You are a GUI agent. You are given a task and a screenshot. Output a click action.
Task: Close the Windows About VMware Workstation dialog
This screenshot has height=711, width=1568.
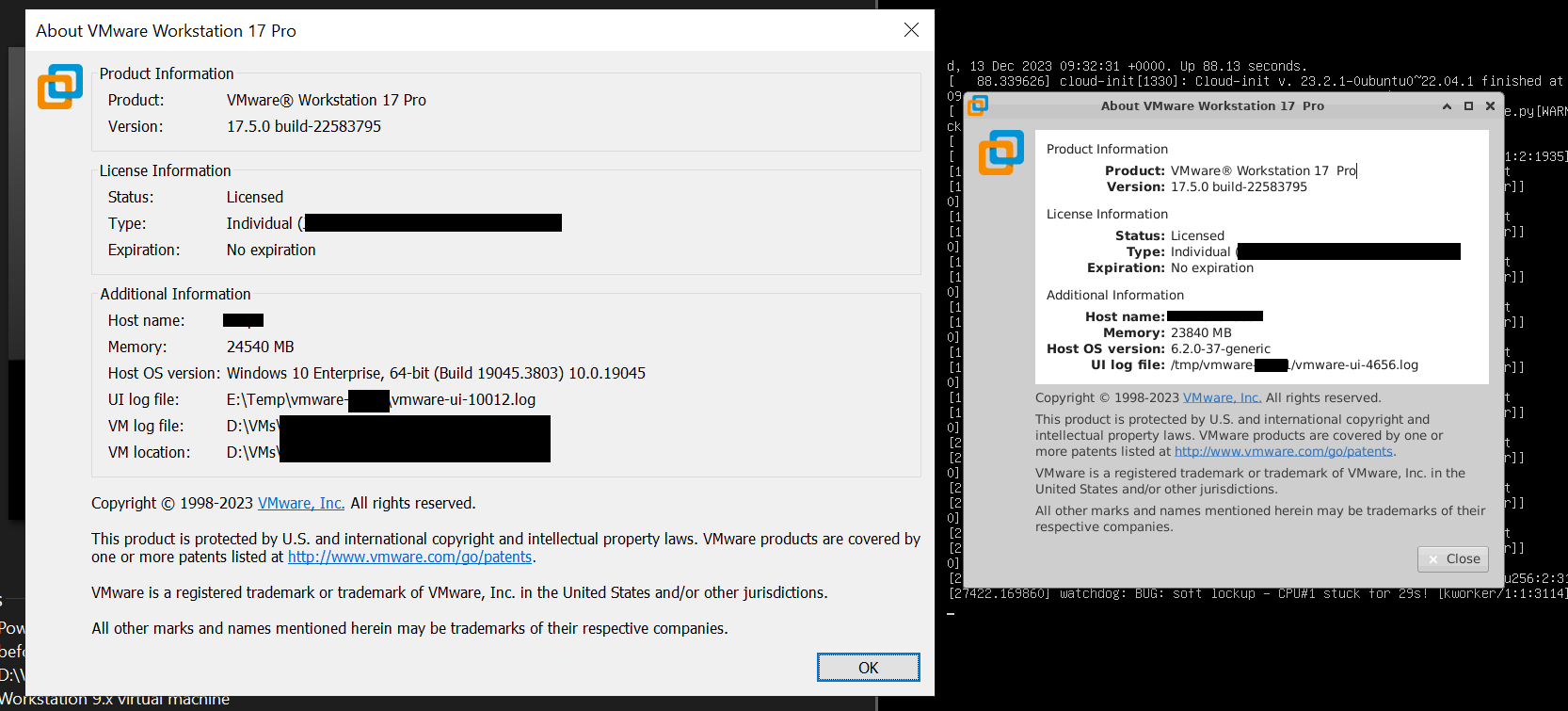(x=911, y=30)
